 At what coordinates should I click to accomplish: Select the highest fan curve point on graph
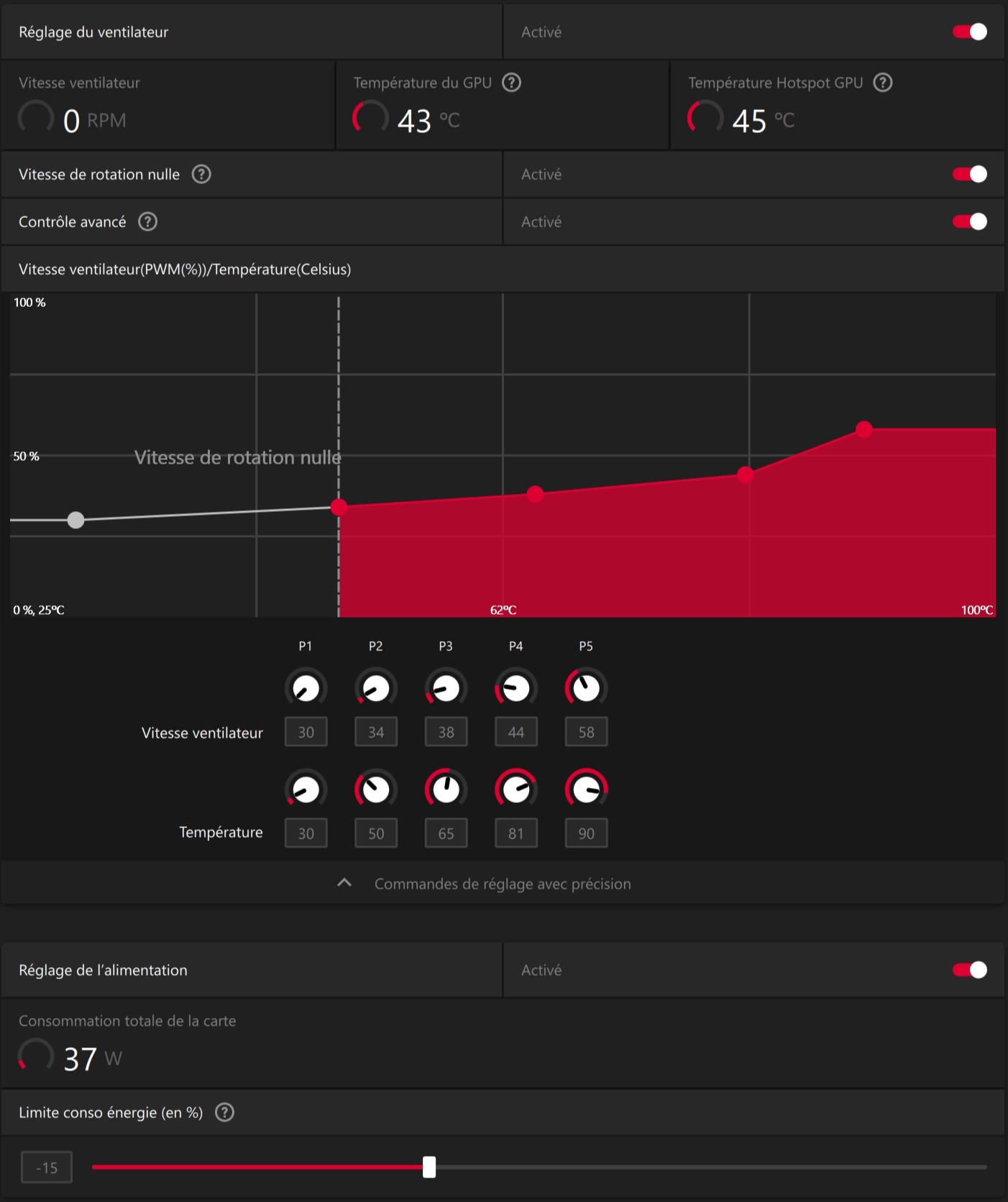pyautogui.click(x=864, y=429)
